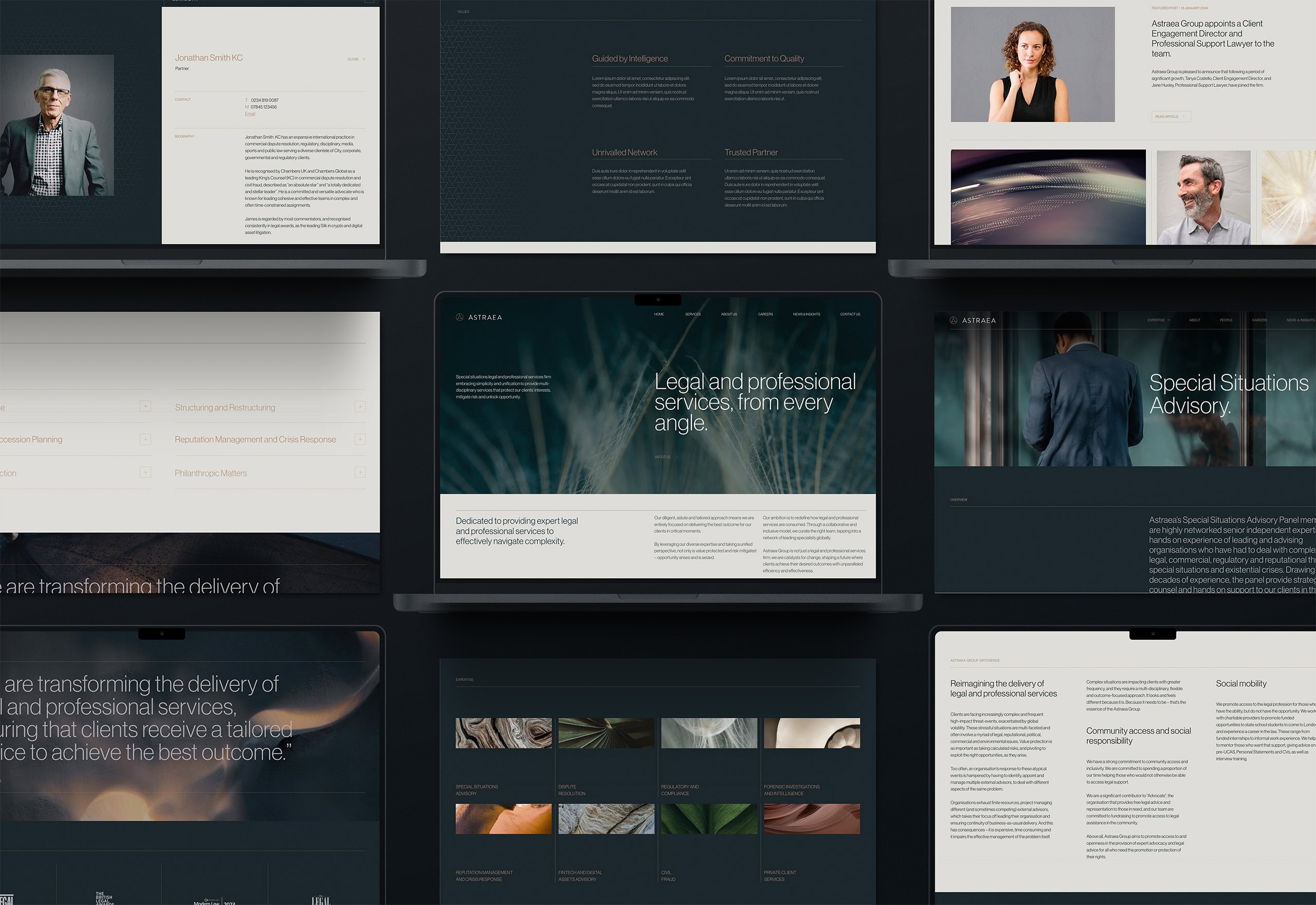Go to Contact Us in homepage navigation
1316x905 pixels.
coord(850,314)
